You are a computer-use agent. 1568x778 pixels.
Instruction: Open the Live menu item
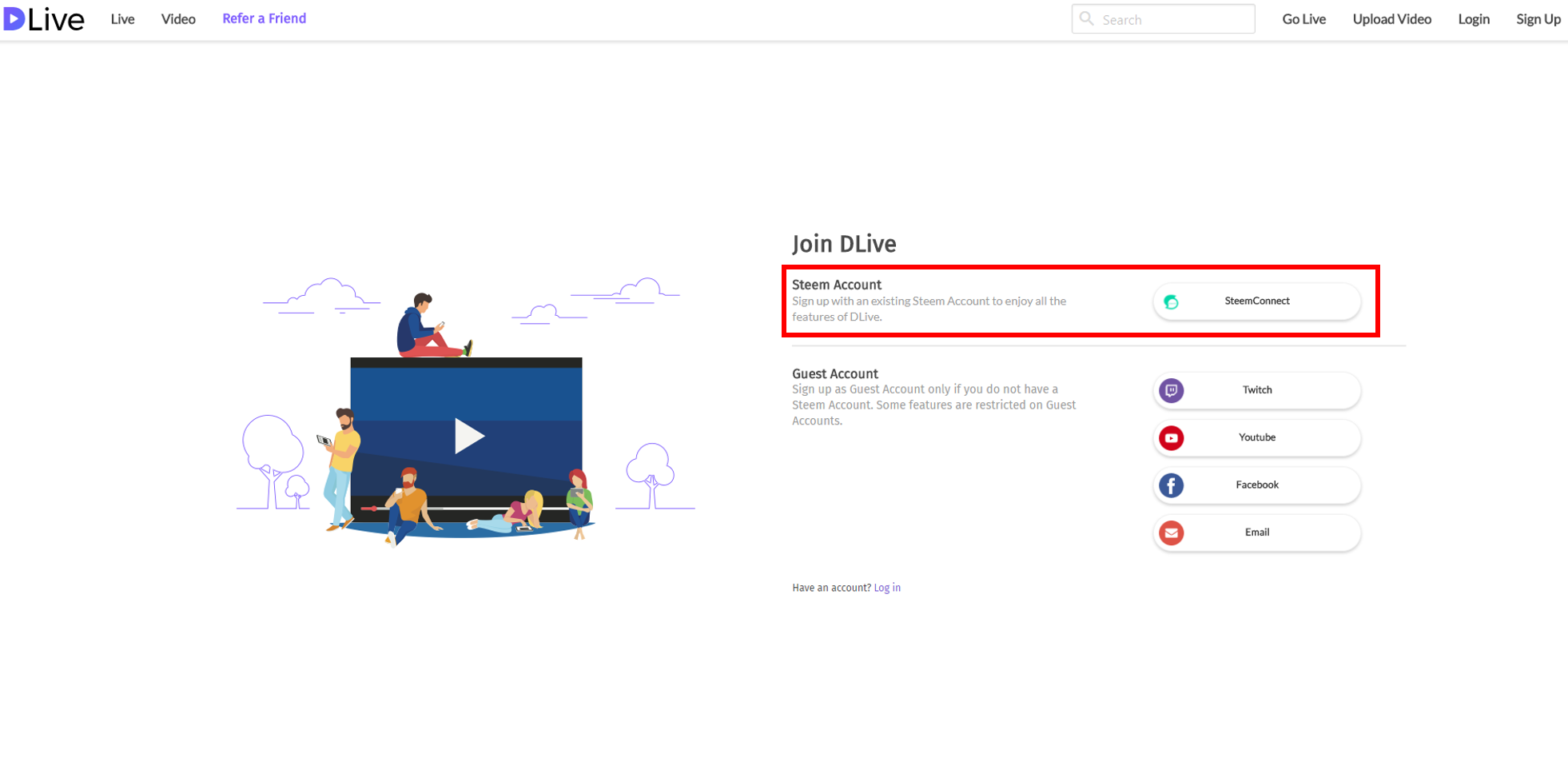point(122,19)
